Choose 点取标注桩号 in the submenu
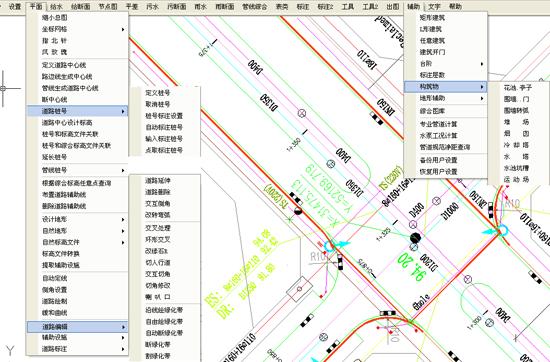The image size is (550, 362). (164, 150)
